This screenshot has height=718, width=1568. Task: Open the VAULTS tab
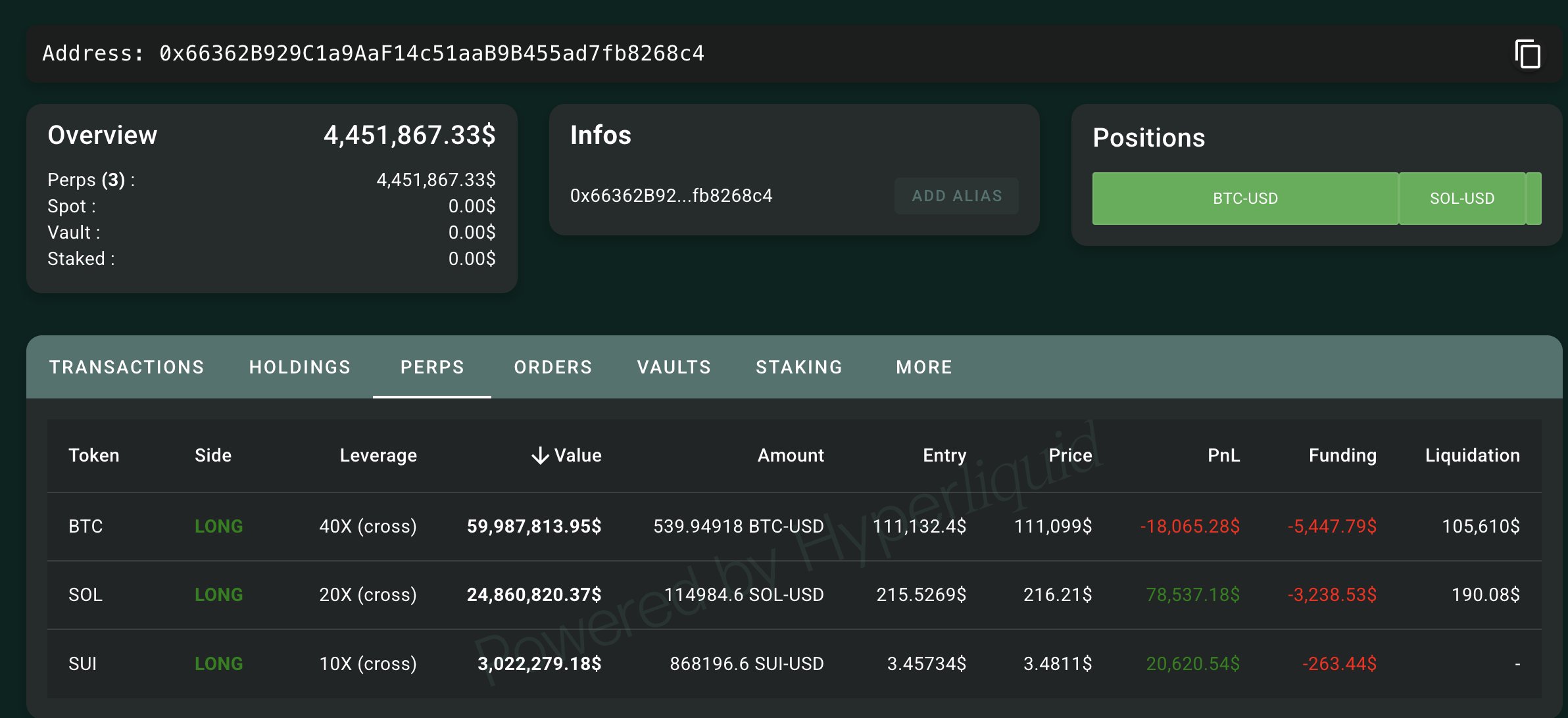pos(674,367)
